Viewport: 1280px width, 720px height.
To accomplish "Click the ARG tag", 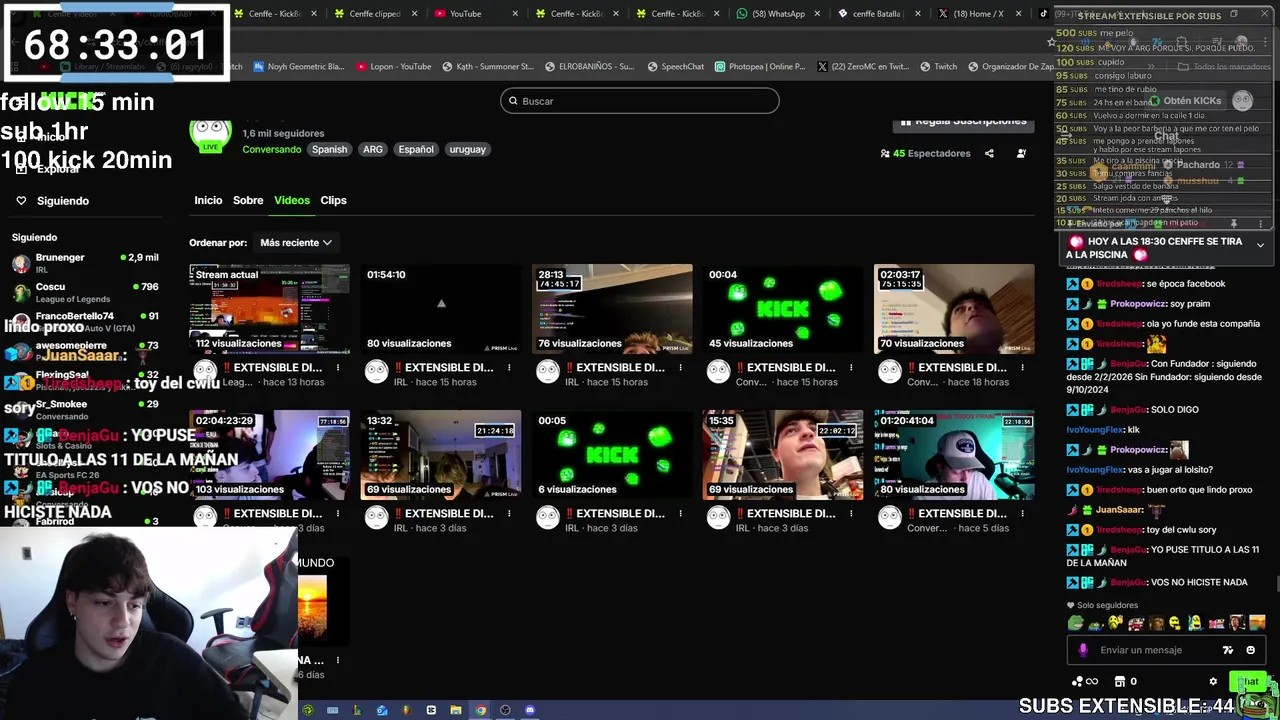I will tap(373, 150).
